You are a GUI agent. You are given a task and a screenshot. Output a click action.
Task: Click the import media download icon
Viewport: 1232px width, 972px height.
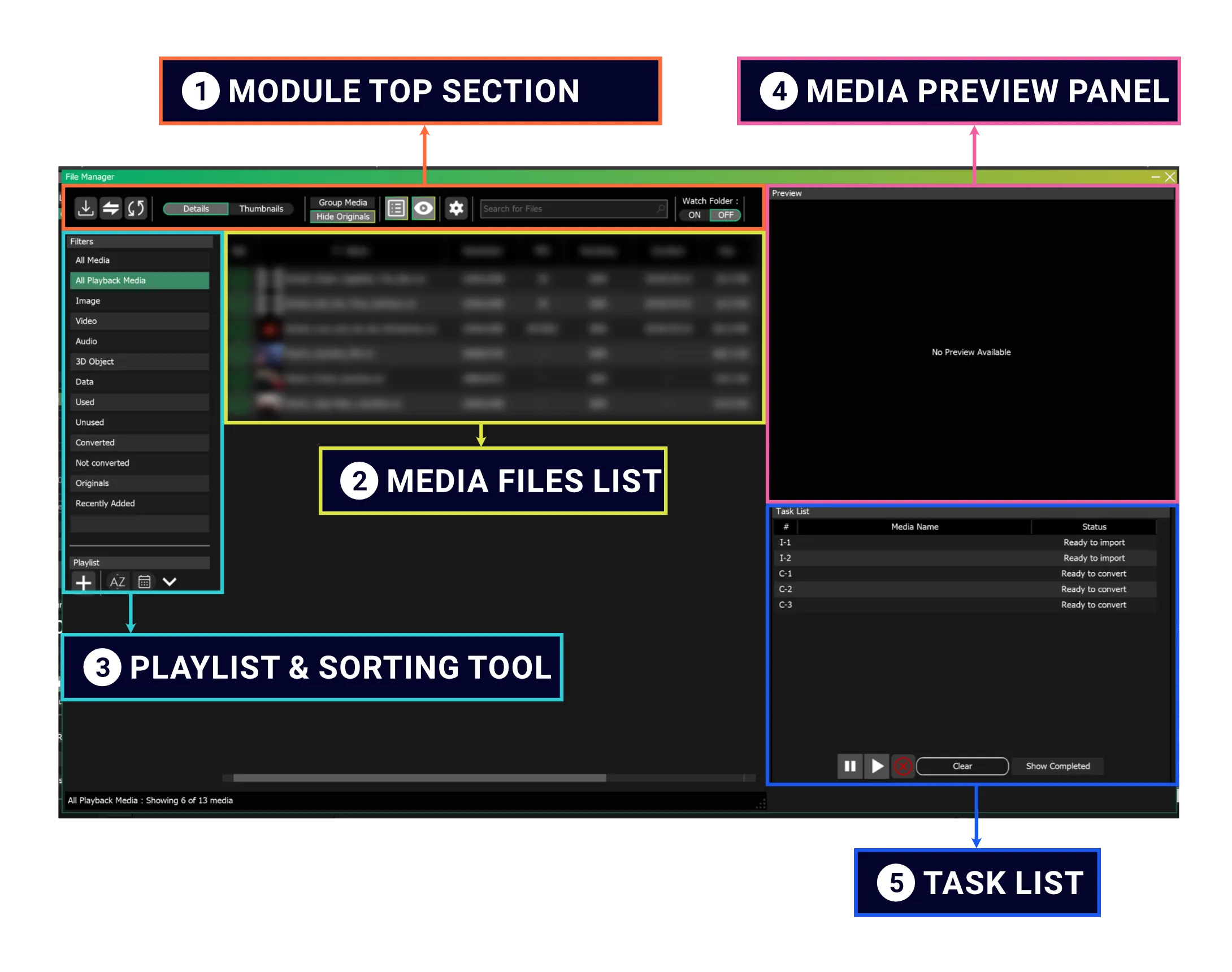pyautogui.click(x=85, y=209)
